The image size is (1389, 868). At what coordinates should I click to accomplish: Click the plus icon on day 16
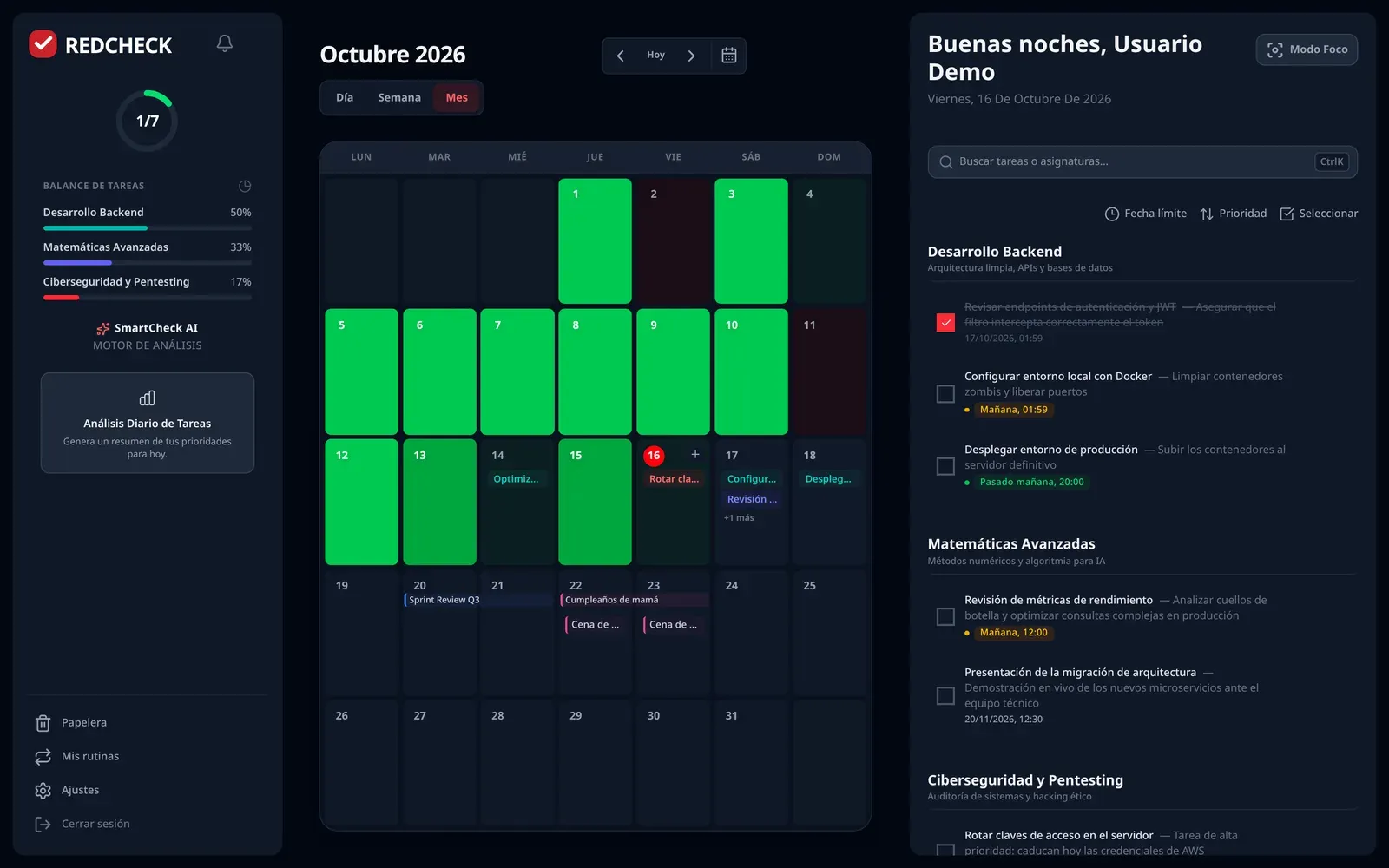click(695, 455)
